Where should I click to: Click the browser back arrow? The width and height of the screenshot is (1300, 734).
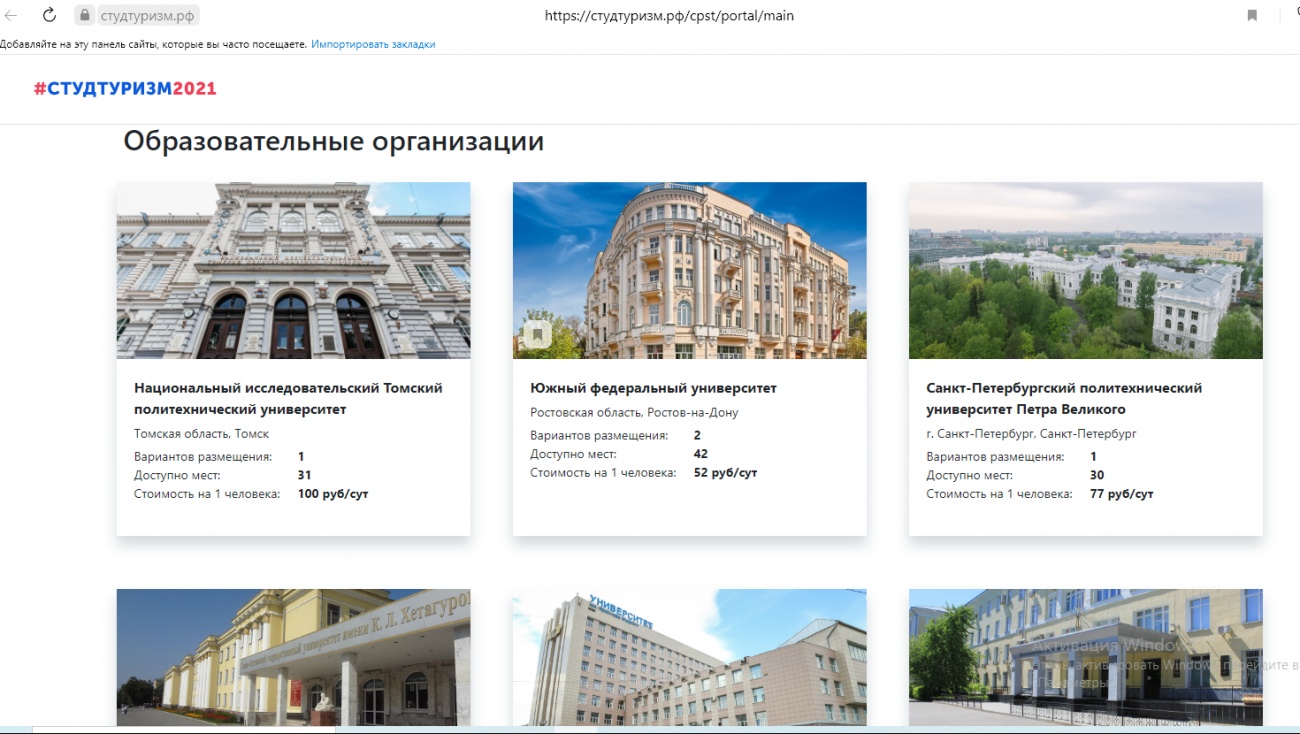tap(11, 16)
